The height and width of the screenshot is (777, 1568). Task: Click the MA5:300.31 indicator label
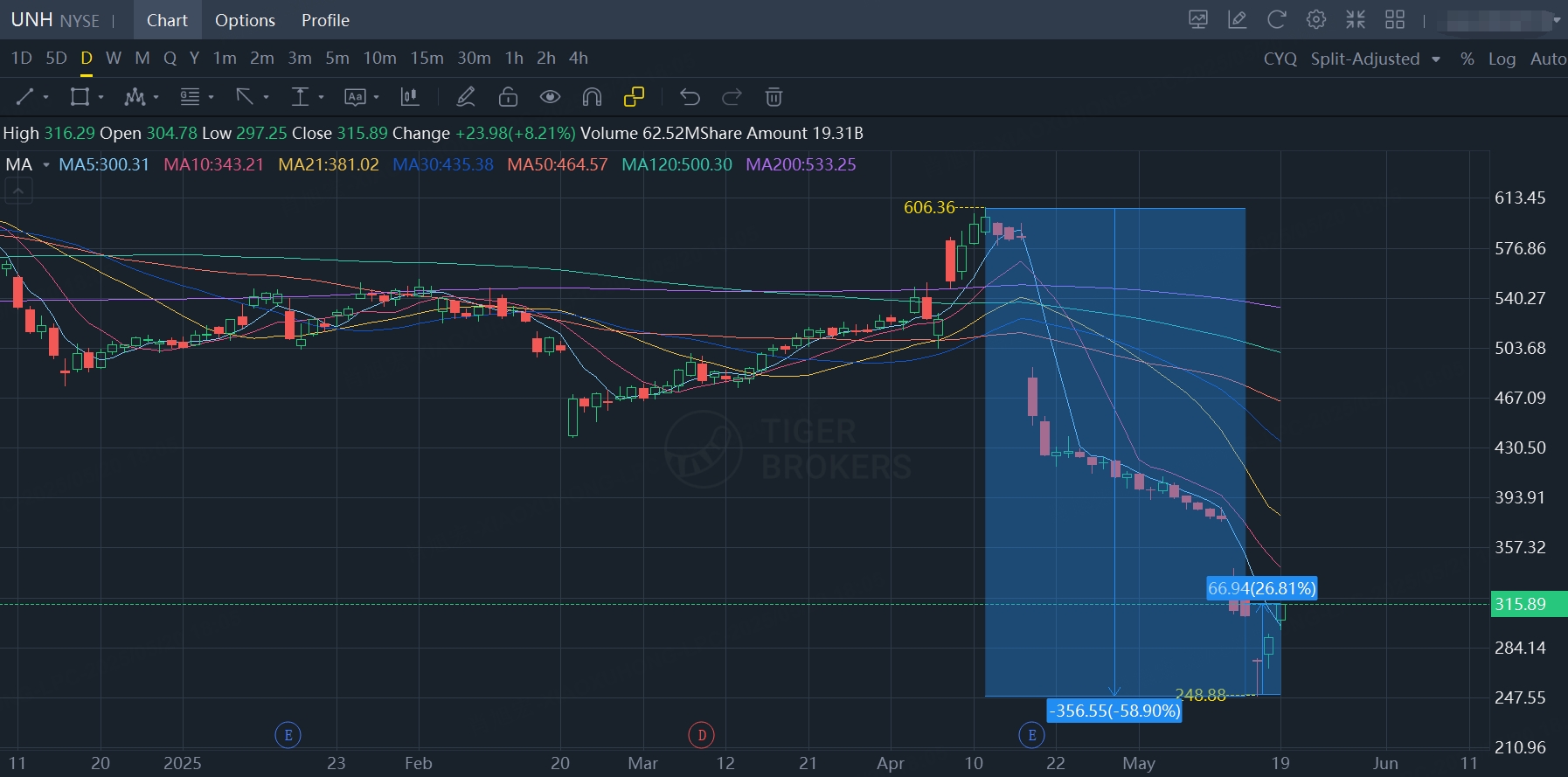pyautogui.click(x=104, y=164)
